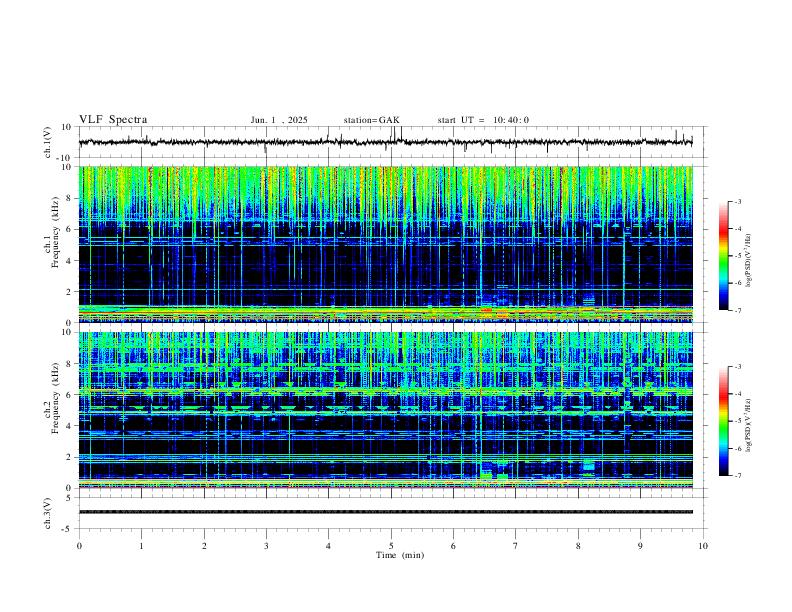Click the "ch.3(V)" axis label

(x=48, y=513)
